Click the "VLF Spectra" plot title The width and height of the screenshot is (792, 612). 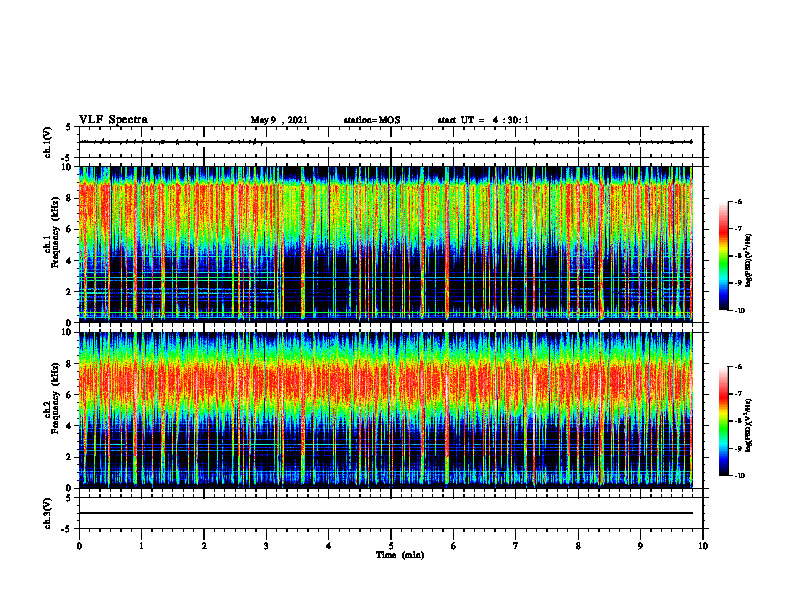[113, 120]
